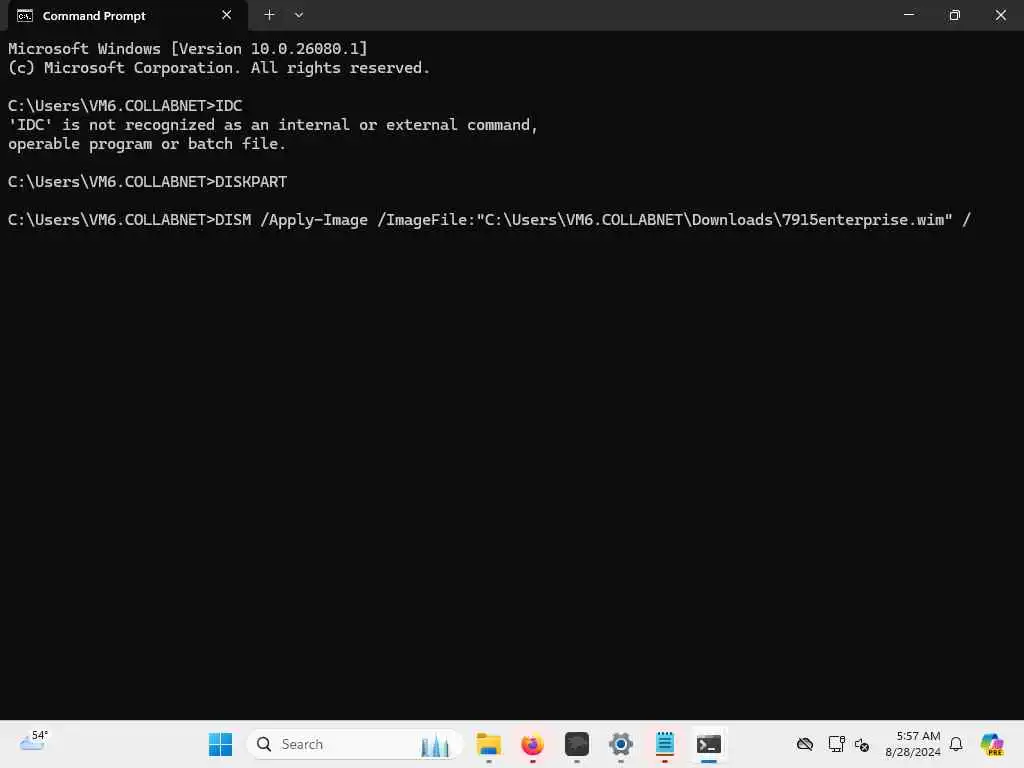Open the dark square app on taskbar

pos(577,744)
